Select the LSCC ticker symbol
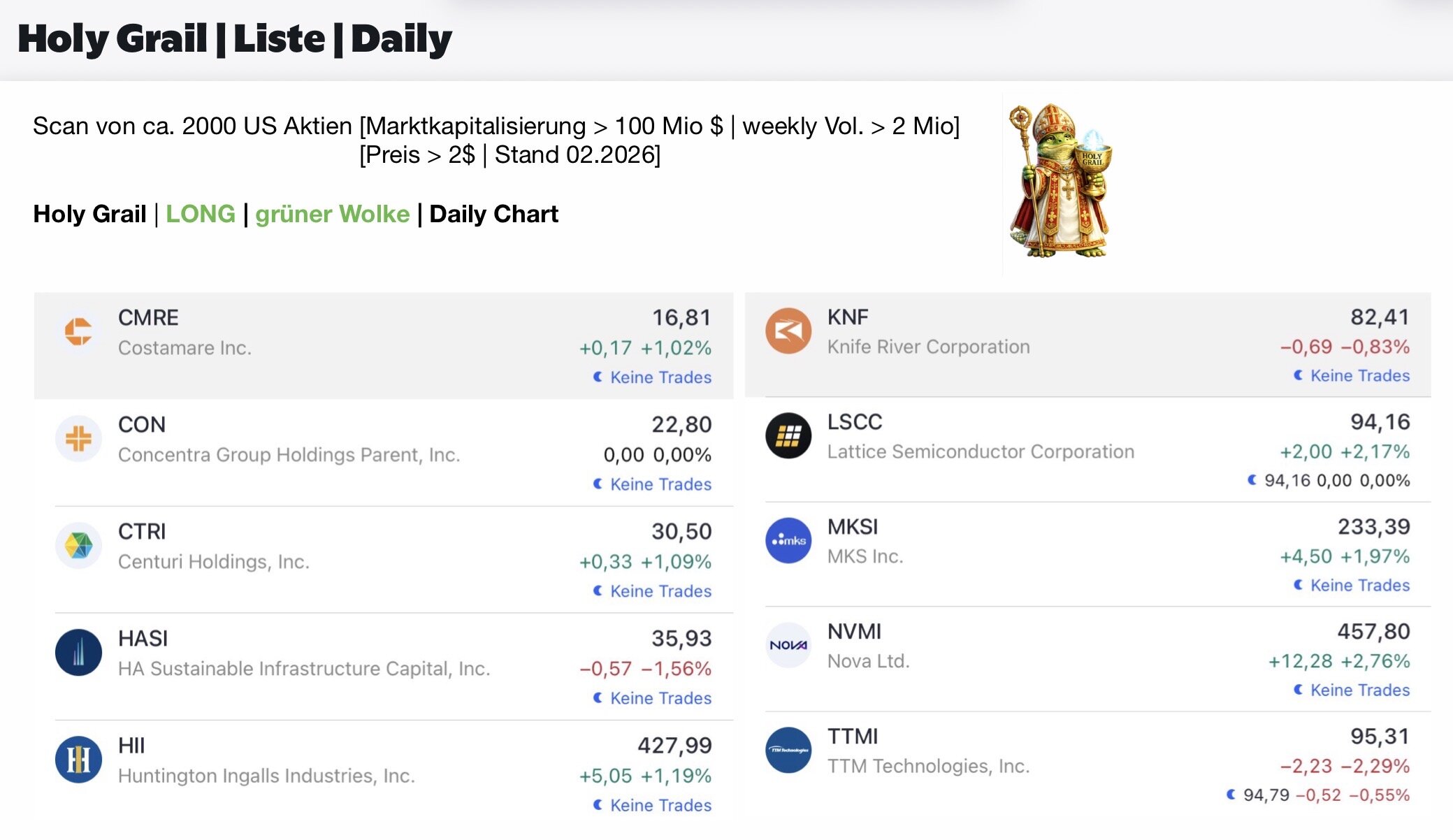 [855, 422]
